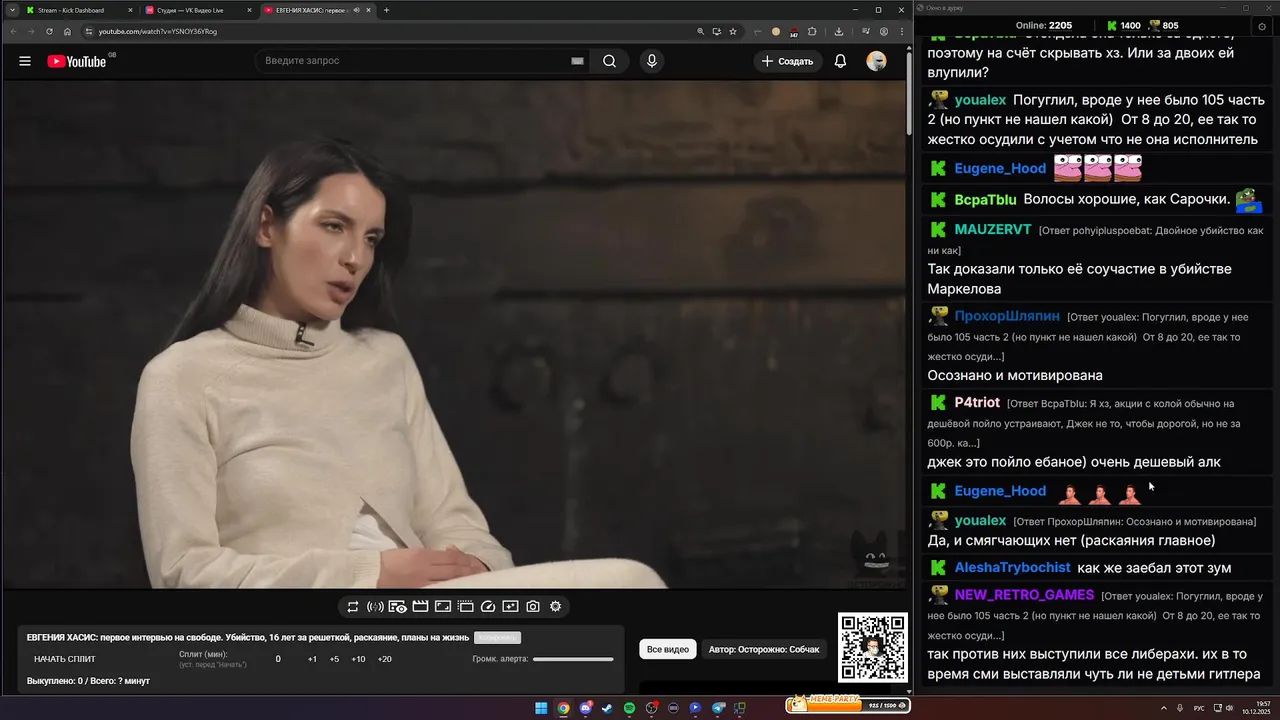The width and height of the screenshot is (1280, 720).
Task: Add +1 minute to split
Action: click(x=312, y=659)
